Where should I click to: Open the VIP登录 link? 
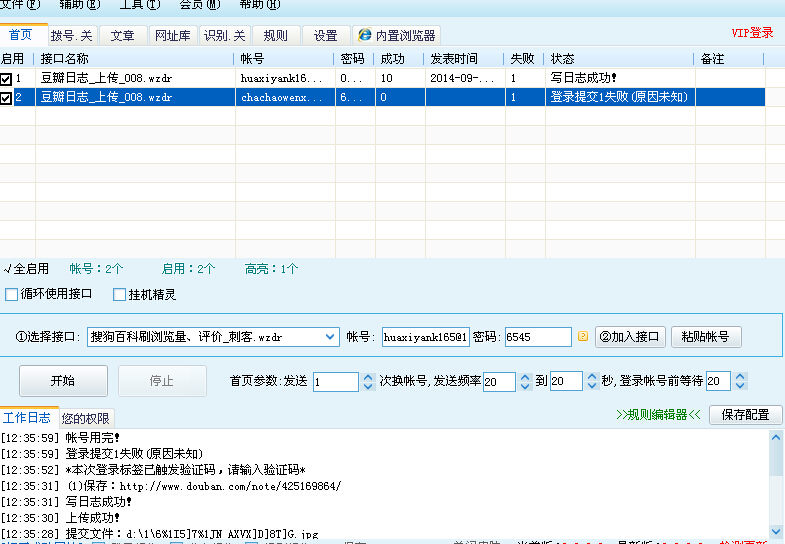(x=752, y=33)
